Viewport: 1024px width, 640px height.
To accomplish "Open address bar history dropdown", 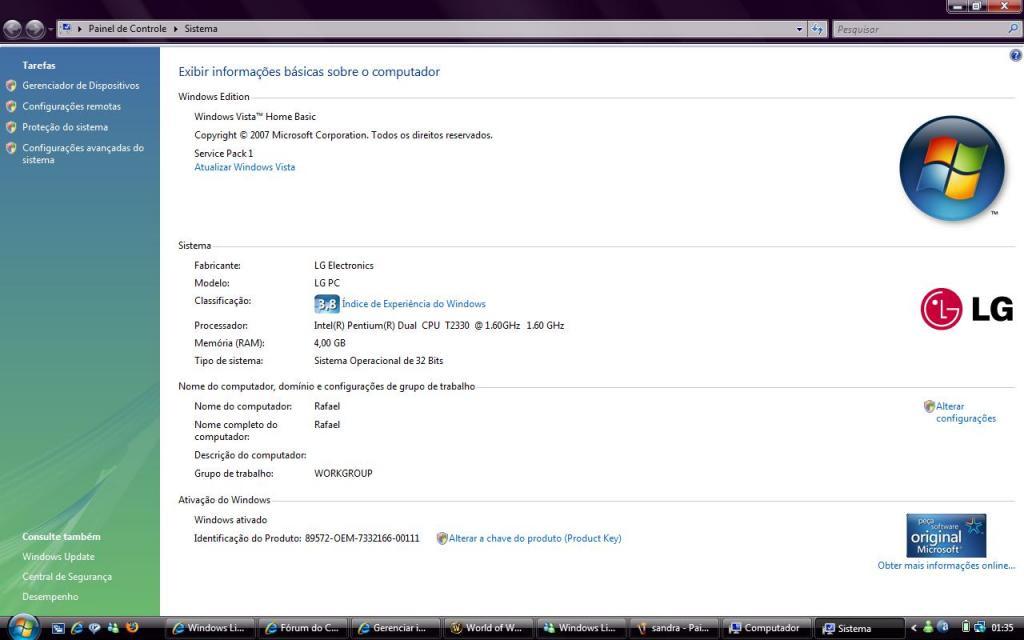I will [x=799, y=29].
